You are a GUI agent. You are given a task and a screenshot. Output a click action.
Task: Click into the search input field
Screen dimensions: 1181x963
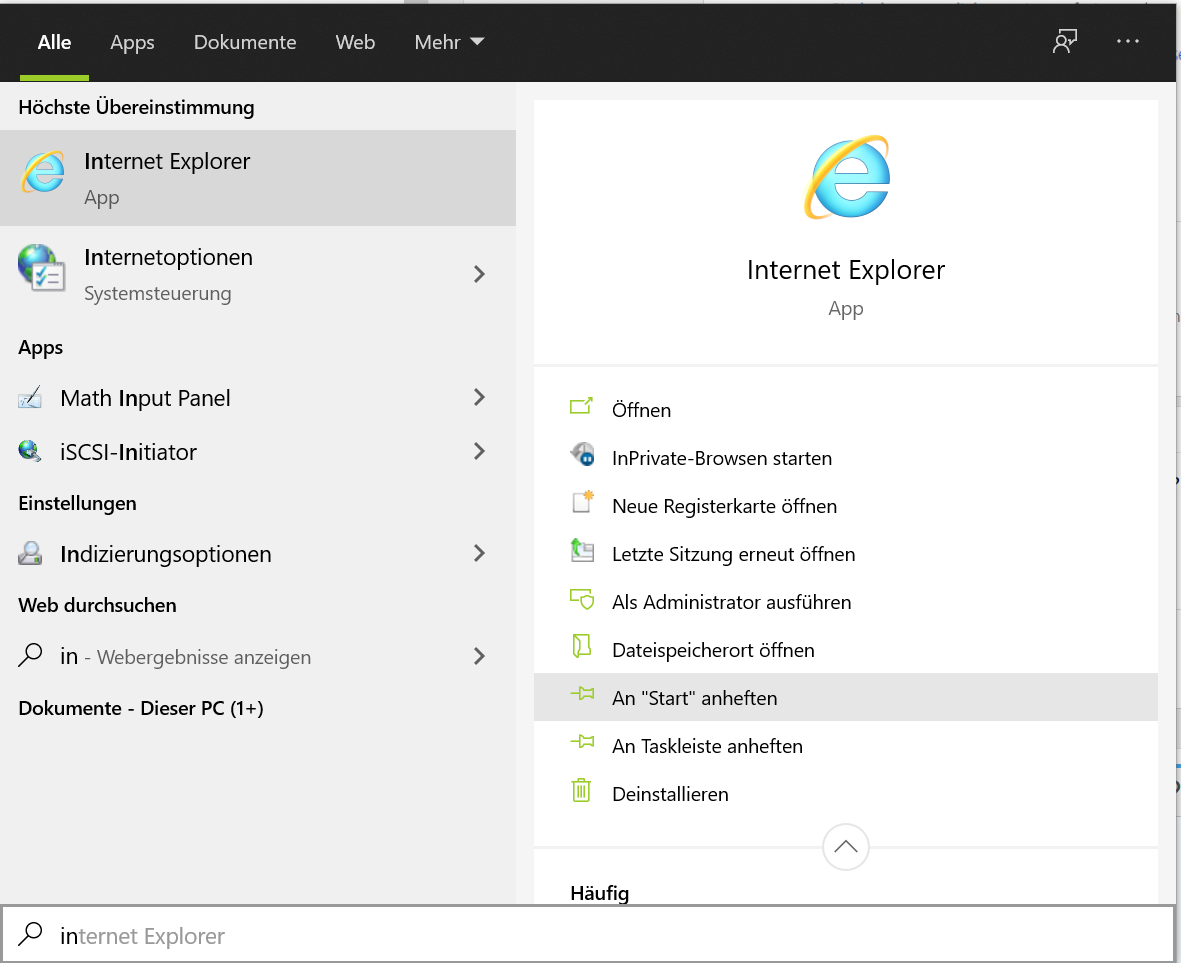click(x=587, y=934)
